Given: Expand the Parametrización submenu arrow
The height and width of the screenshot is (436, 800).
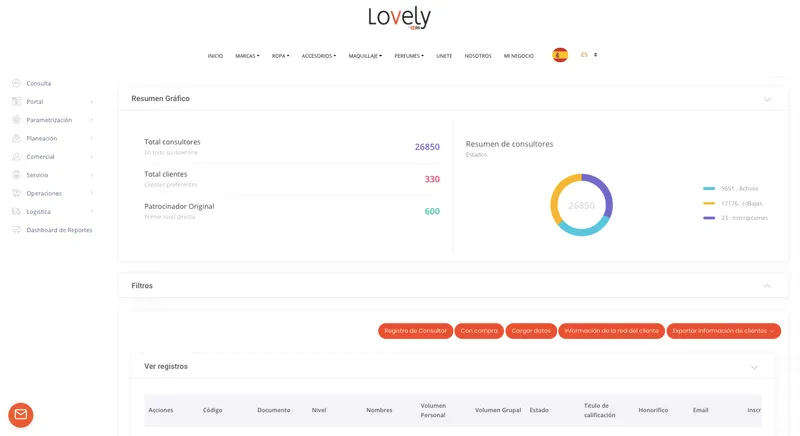Looking at the screenshot, I should point(92,120).
